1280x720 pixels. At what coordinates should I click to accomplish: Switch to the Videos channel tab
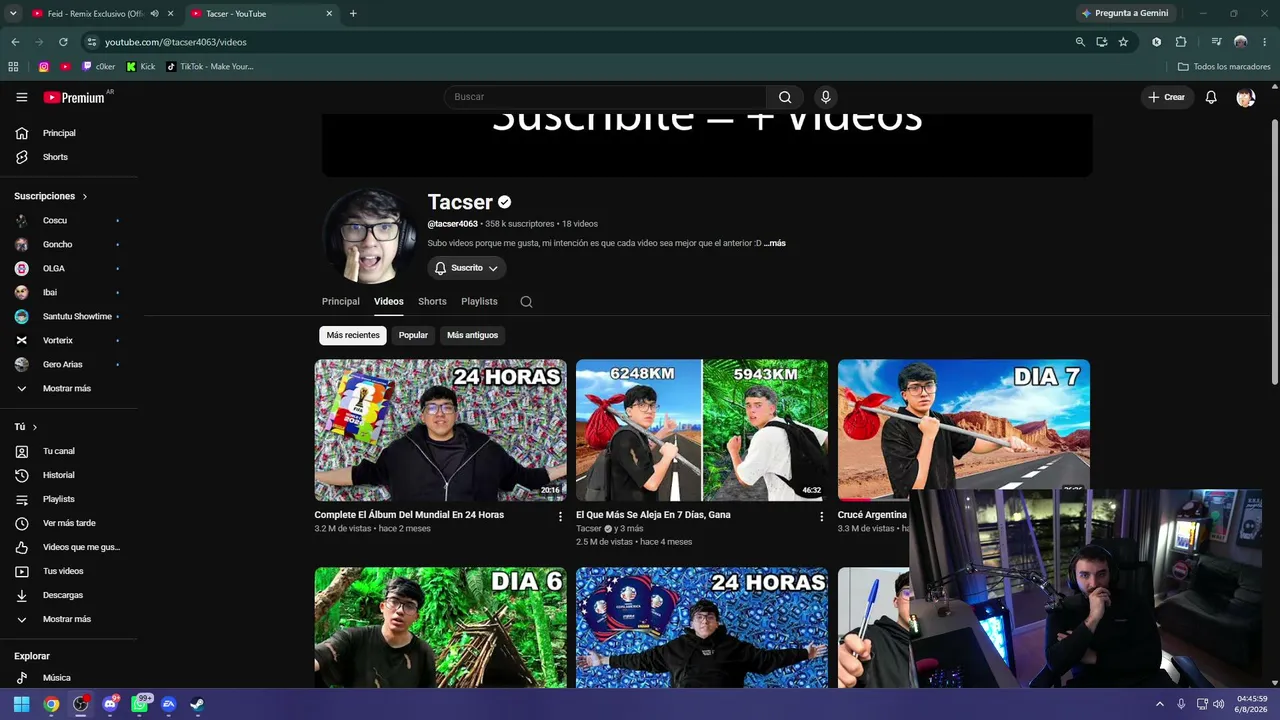[389, 302]
